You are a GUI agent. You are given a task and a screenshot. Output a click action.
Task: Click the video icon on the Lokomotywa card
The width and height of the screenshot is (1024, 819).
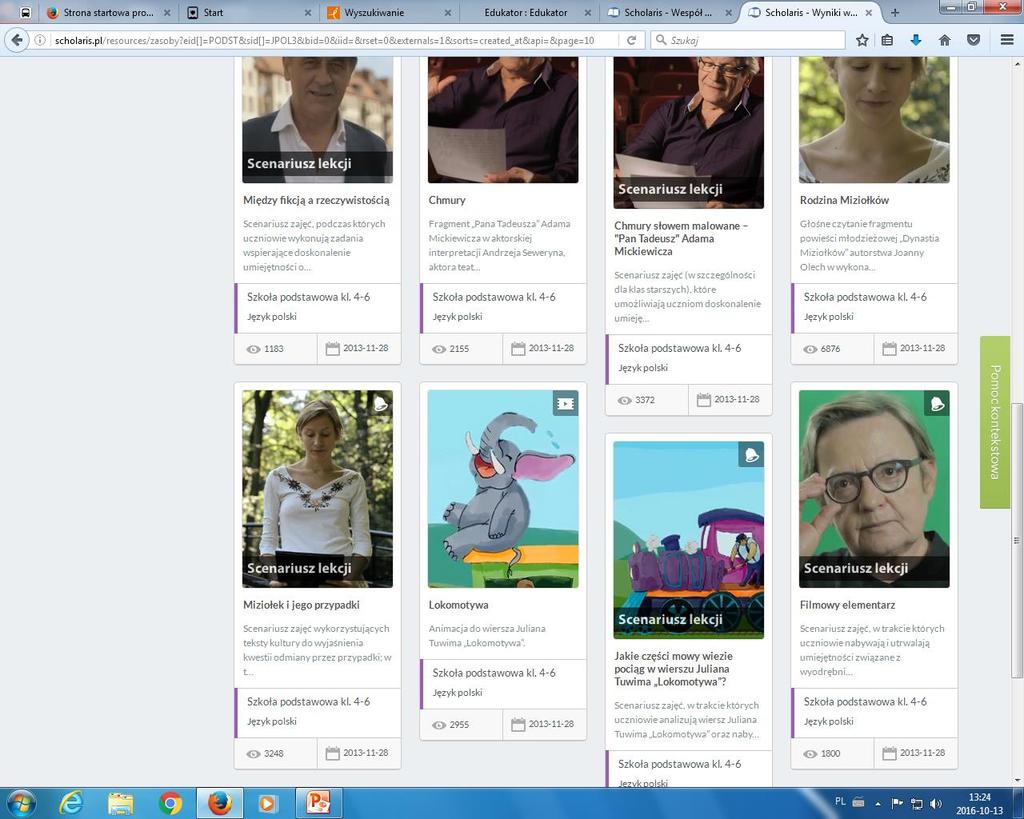(x=566, y=404)
